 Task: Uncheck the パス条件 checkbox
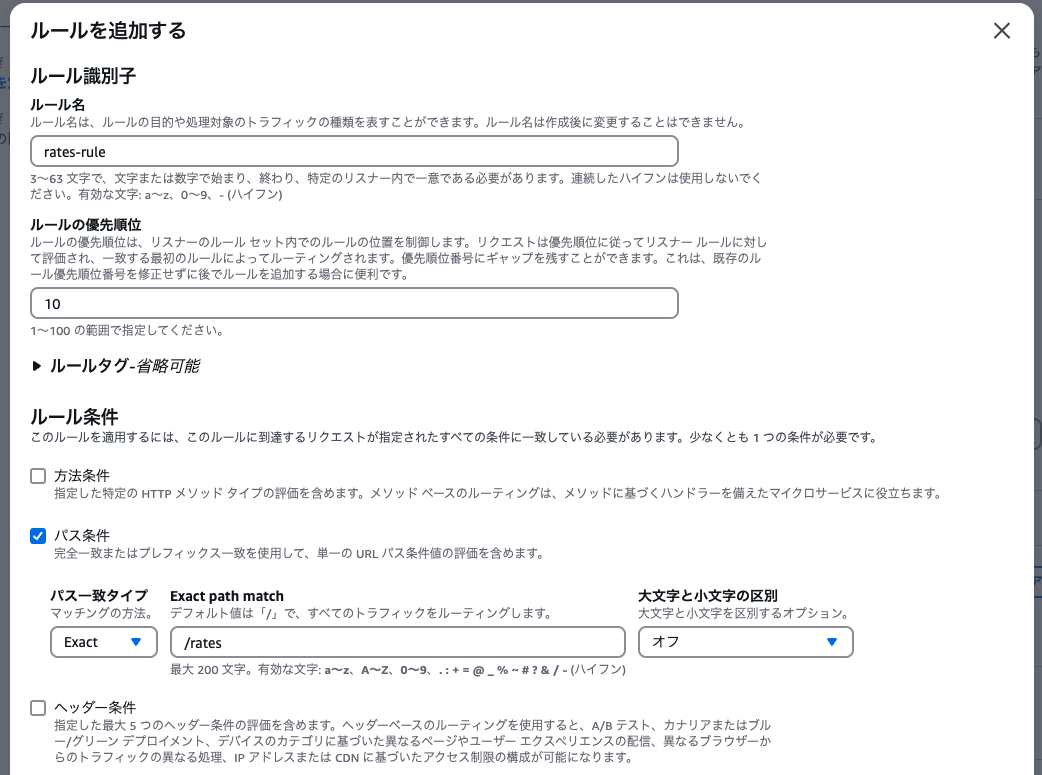[x=38, y=536]
